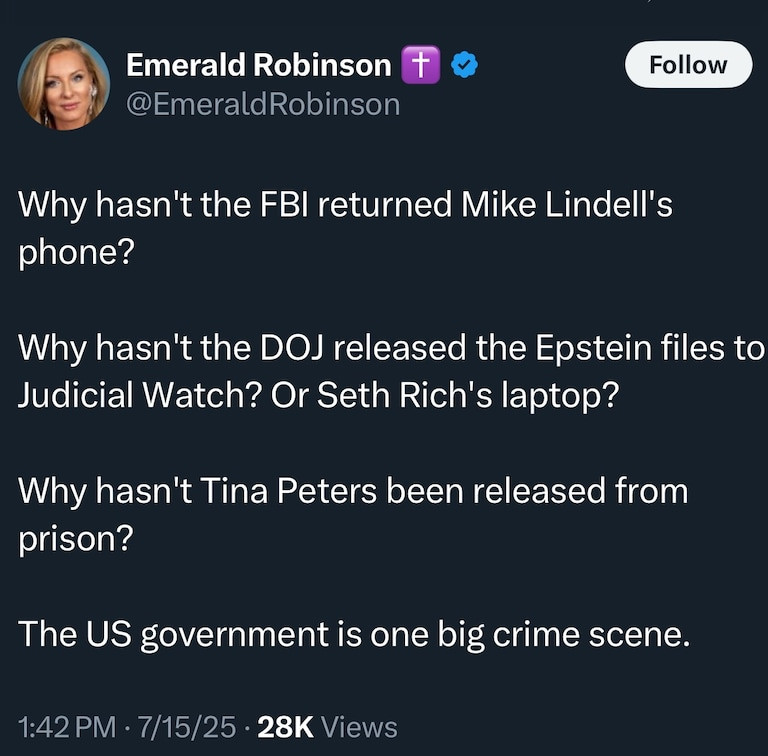Viewport: 768px width, 756px height.
Task: Click the blue verified checkmark badge
Action: click(463, 65)
